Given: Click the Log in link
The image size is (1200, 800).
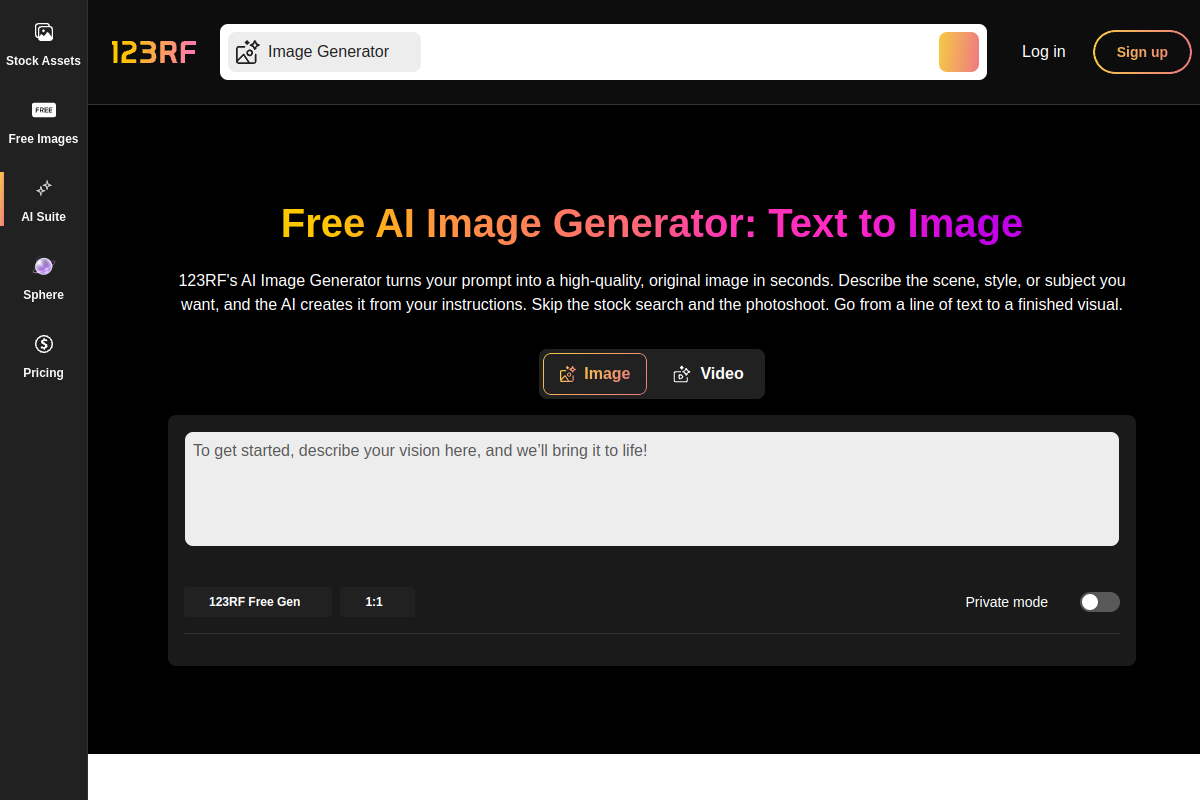Looking at the screenshot, I should [1043, 52].
